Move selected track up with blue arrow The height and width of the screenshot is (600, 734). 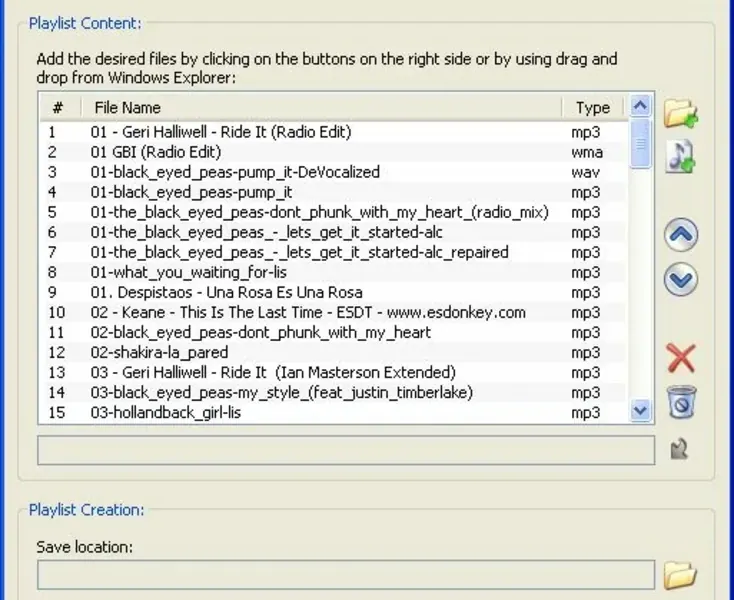[681, 236]
